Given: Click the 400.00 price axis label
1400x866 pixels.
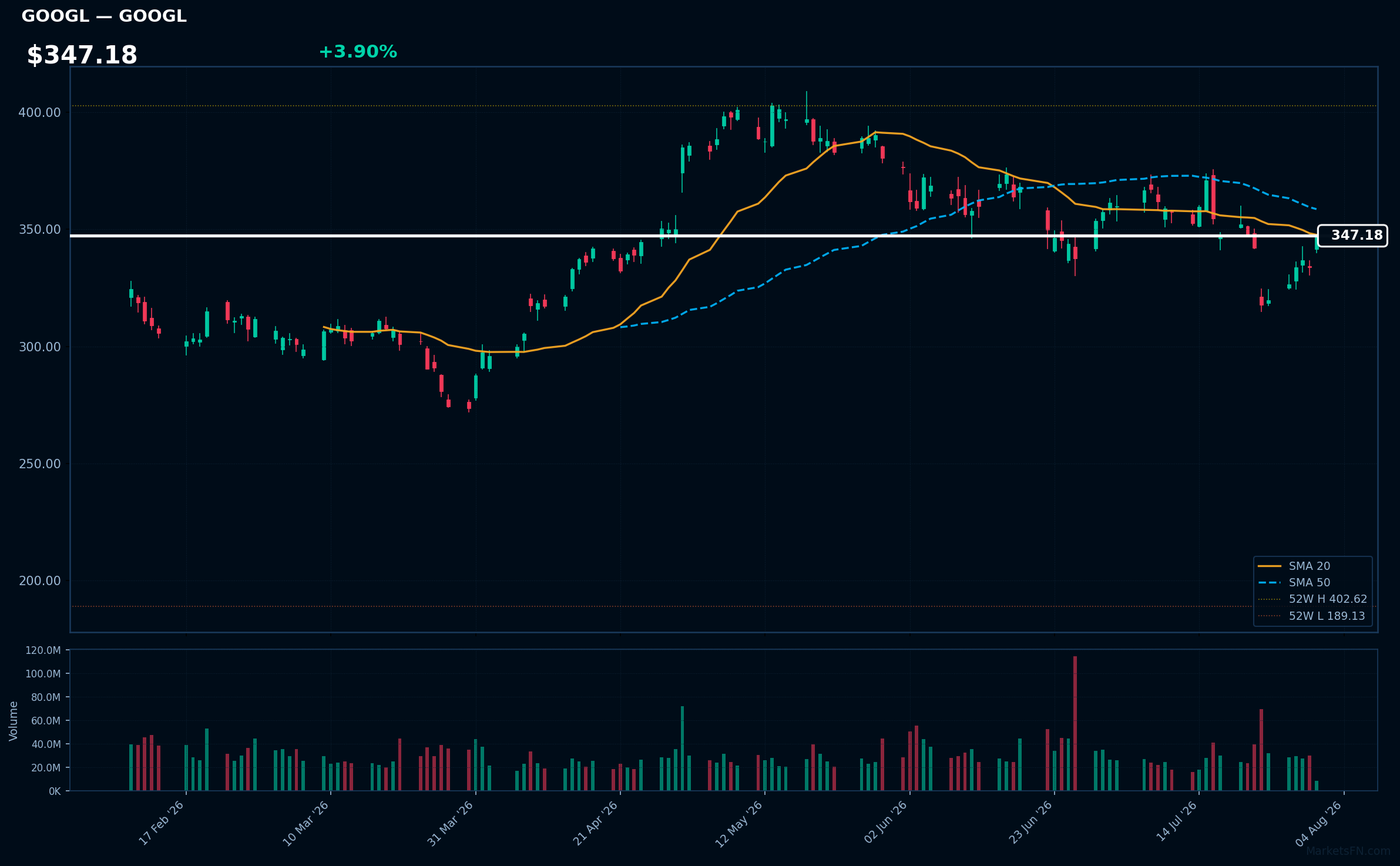Looking at the screenshot, I should [x=39, y=112].
